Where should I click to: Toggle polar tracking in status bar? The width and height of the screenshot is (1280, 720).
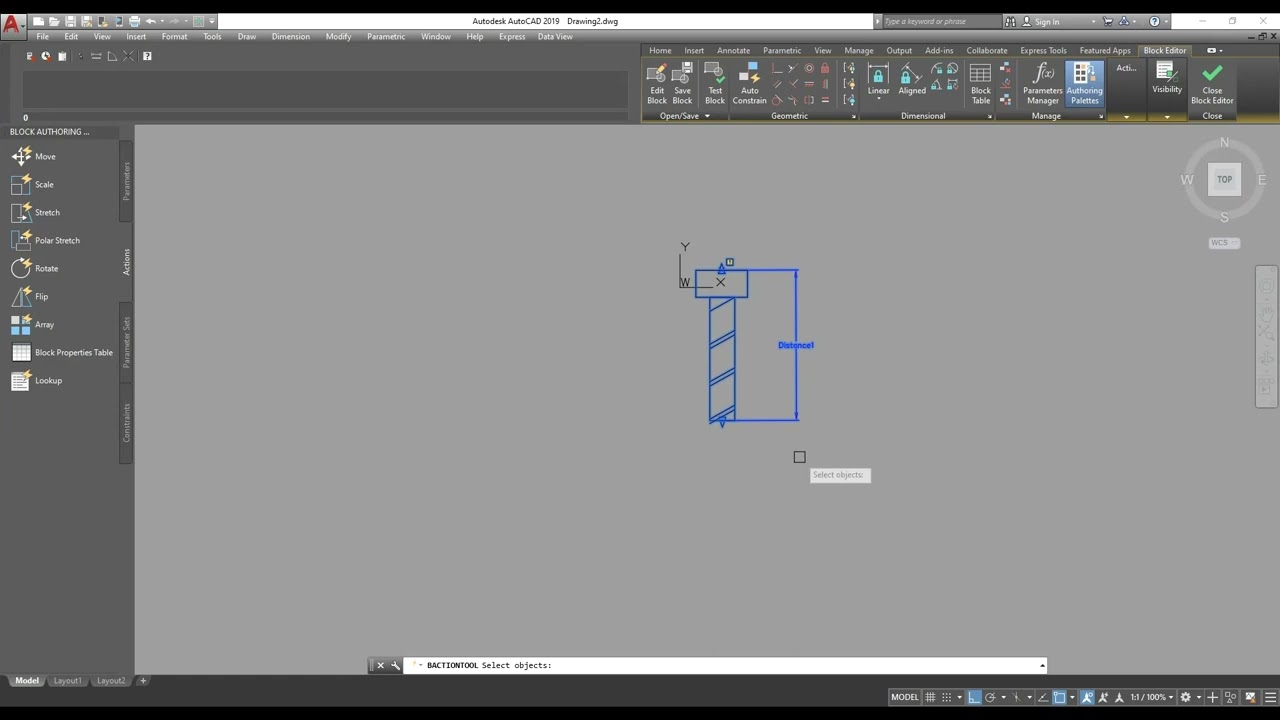[x=990, y=697]
